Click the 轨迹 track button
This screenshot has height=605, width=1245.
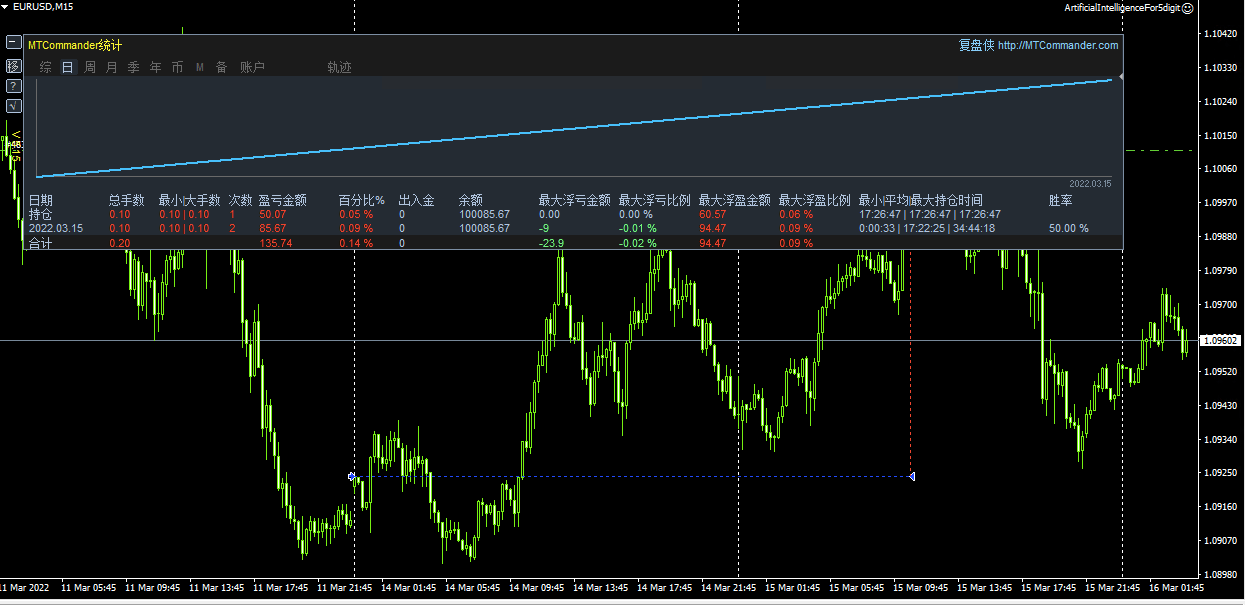coord(339,67)
